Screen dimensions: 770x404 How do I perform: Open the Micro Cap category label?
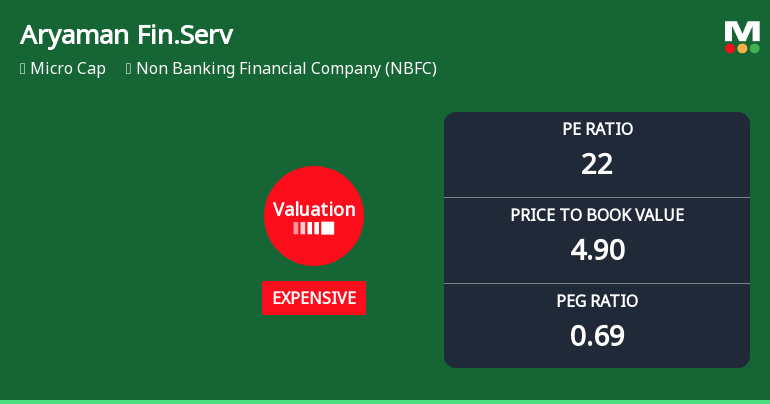(x=68, y=69)
